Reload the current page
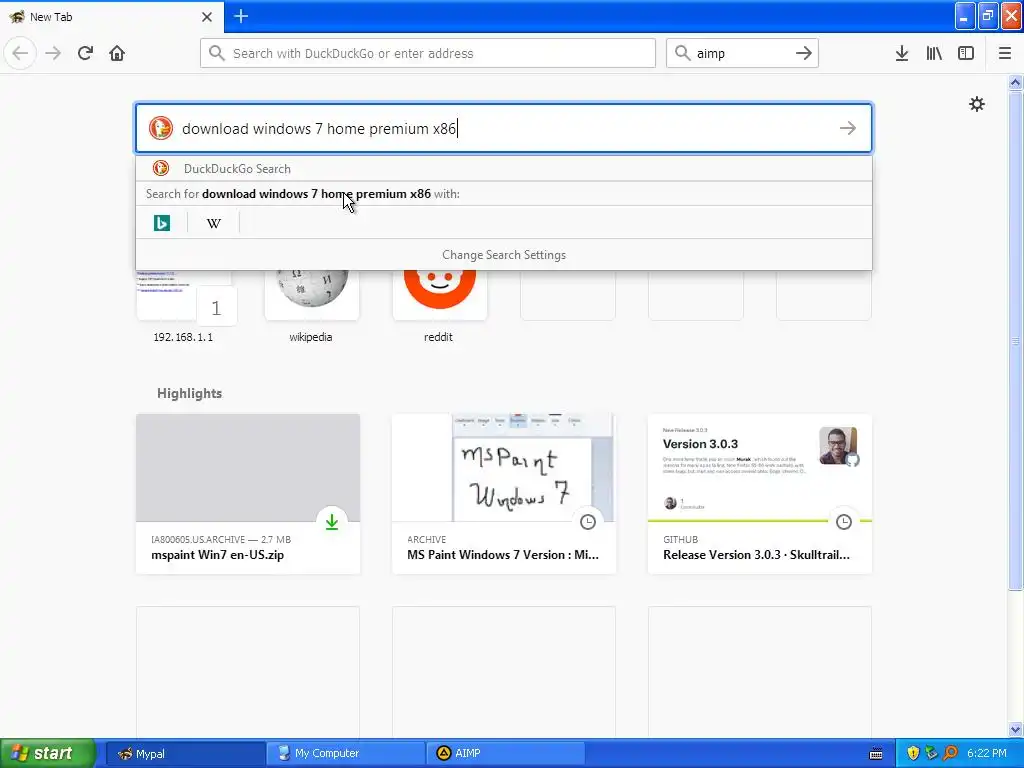This screenshot has width=1024, height=768. coord(85,53)
